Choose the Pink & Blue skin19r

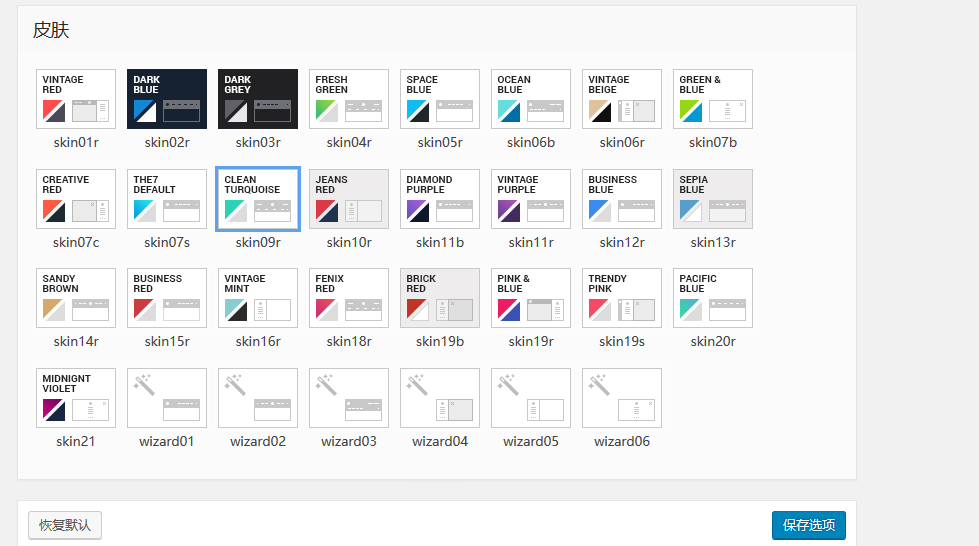coord(531,298)
